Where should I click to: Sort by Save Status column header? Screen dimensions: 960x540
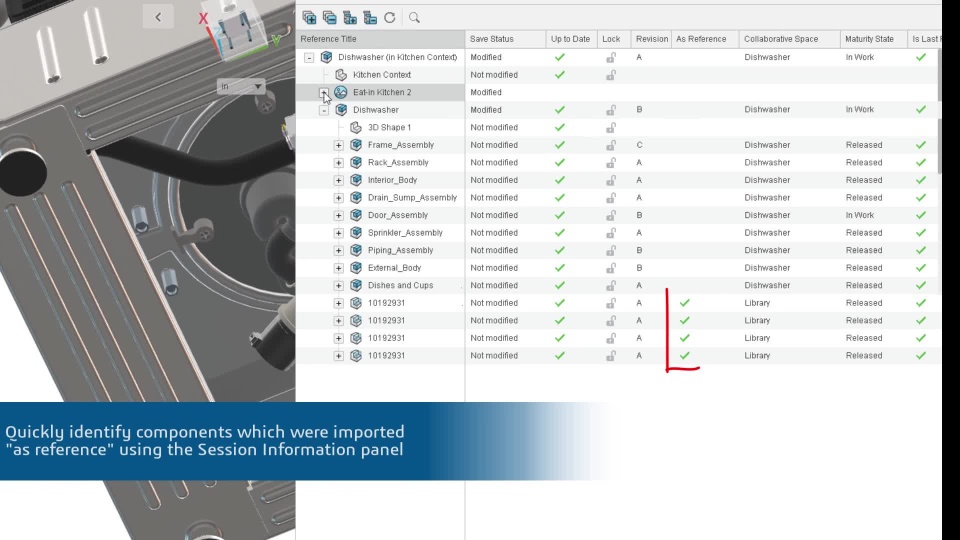click(x=505, y=39)
